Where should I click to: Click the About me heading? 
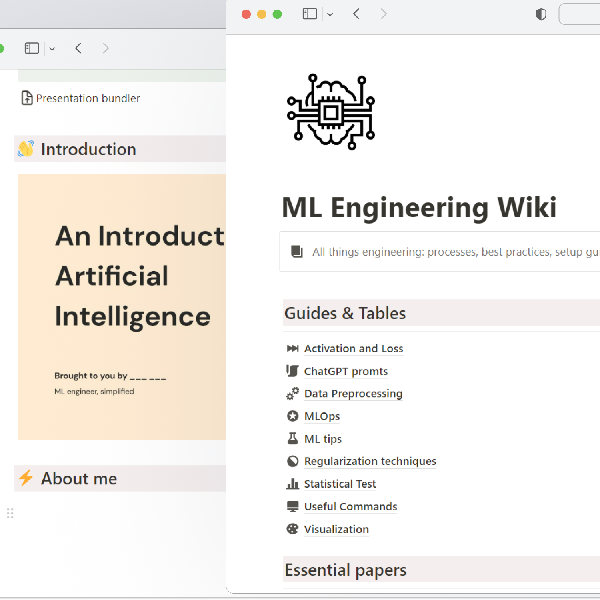click(x=79, y=479)
